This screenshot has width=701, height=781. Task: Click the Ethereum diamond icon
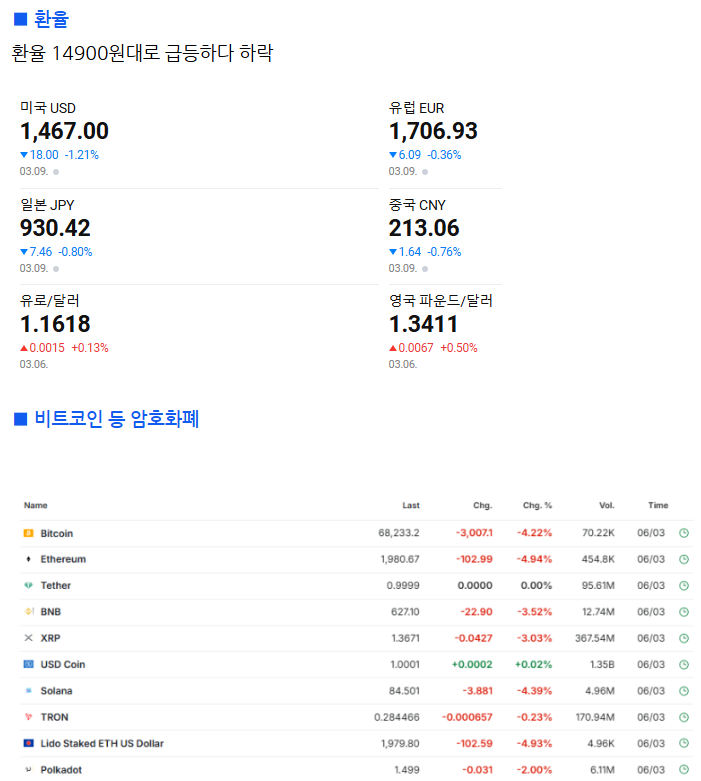pyautogui.click(x=28, y=559)
